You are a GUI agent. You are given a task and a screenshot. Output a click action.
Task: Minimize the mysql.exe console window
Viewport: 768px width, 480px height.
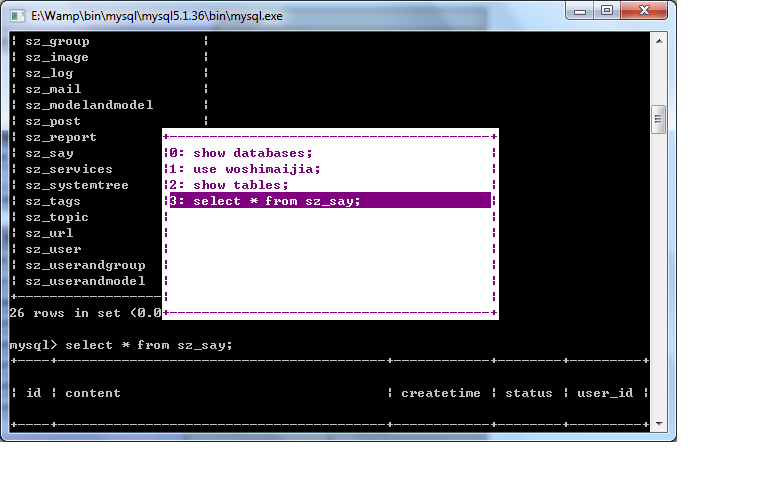click(582, 10)
